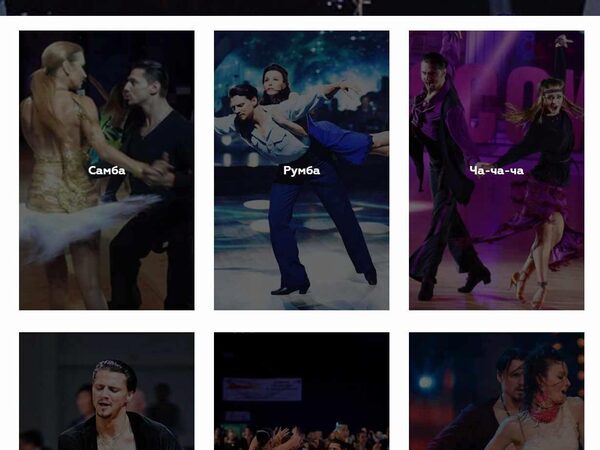Click the Ча-ча-ча text label
This screenshot has height=450, width=600.
(x=496, y=170)
